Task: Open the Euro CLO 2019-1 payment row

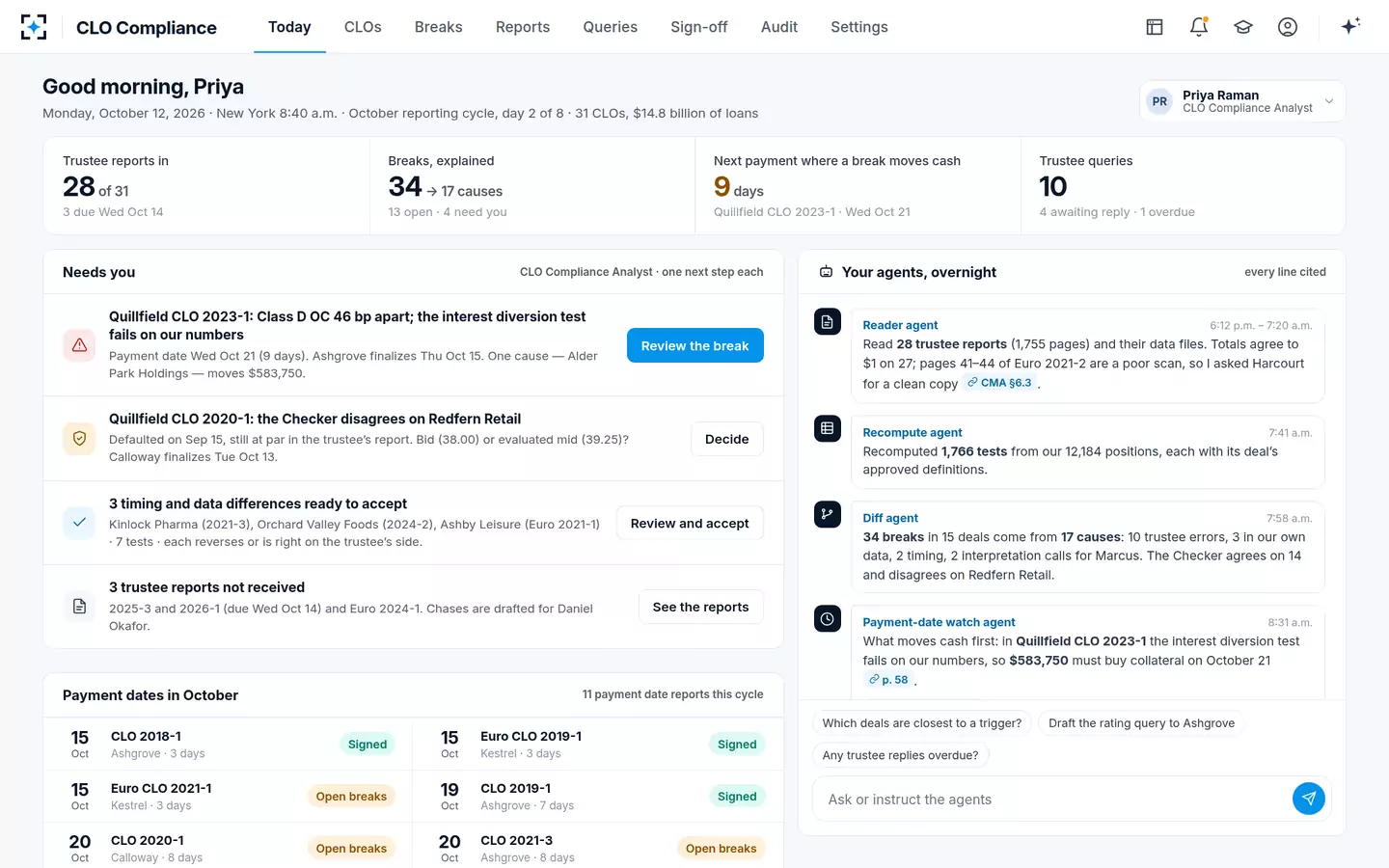Action: point(598,744)
